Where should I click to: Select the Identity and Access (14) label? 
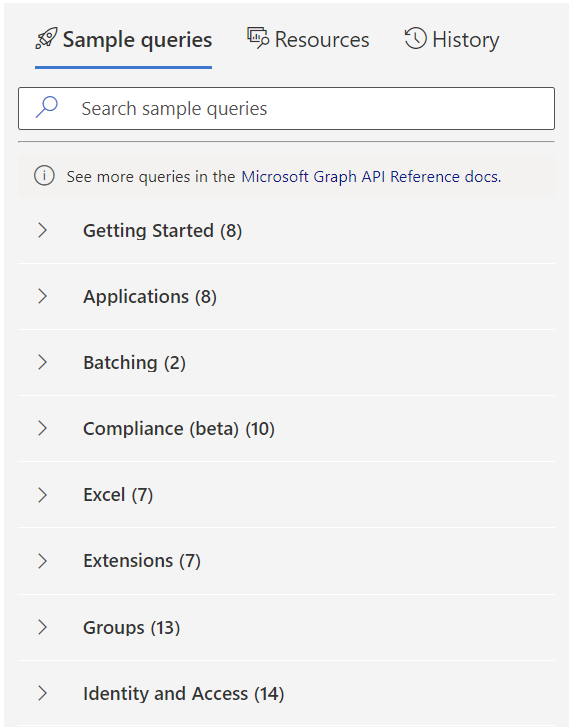[184, 694]
